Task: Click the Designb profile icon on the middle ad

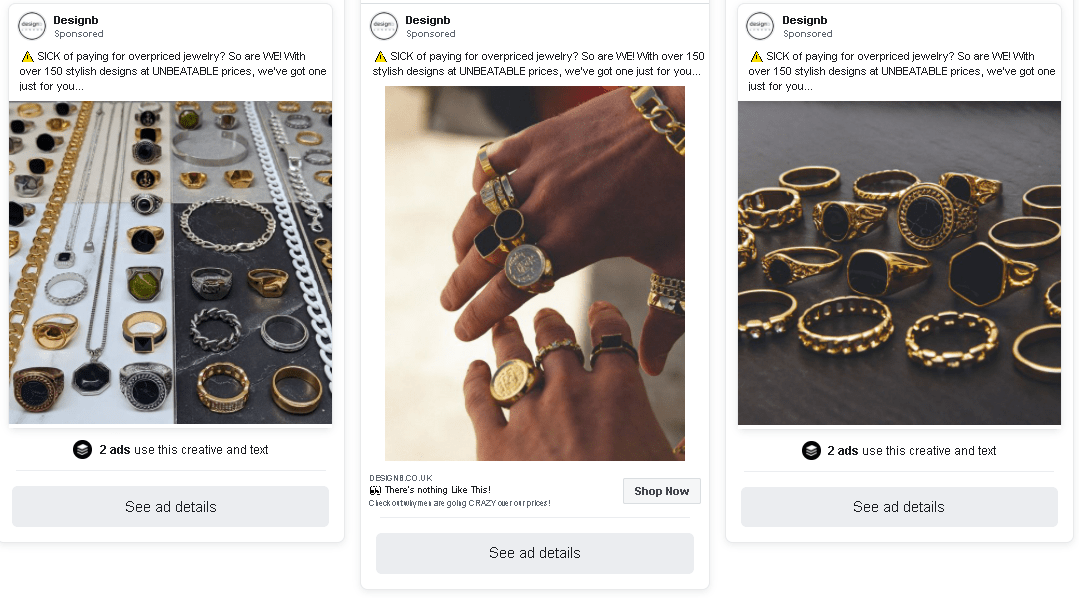Action: pyautogui.click(x=384, y=25)
